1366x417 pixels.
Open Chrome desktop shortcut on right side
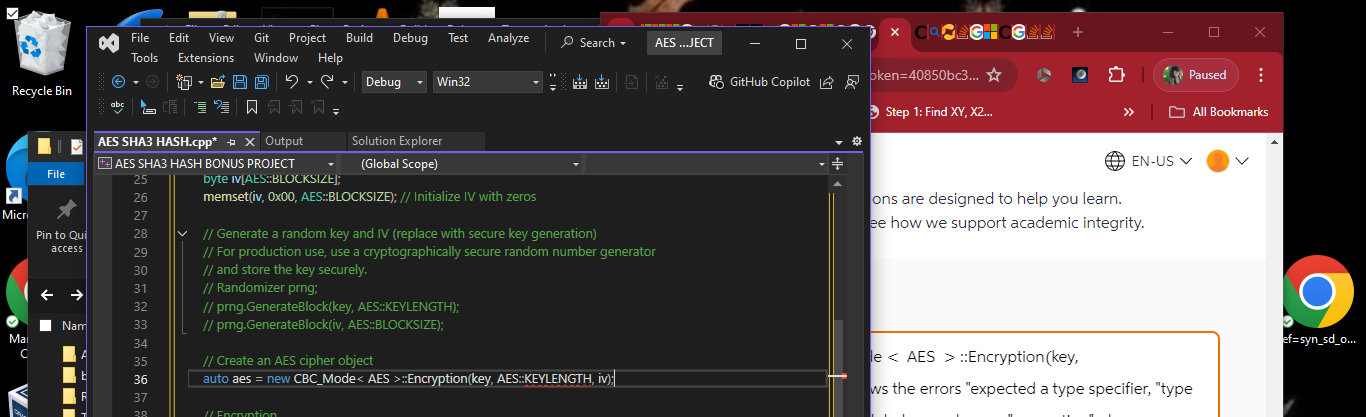1318,300
